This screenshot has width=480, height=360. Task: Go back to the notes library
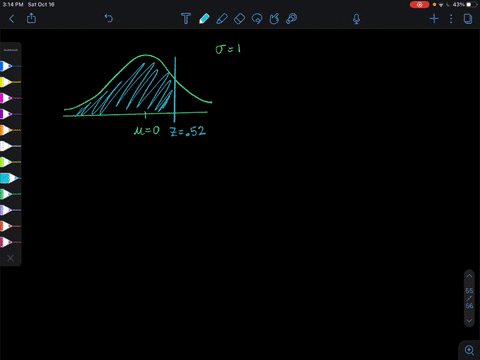[12, 19]
